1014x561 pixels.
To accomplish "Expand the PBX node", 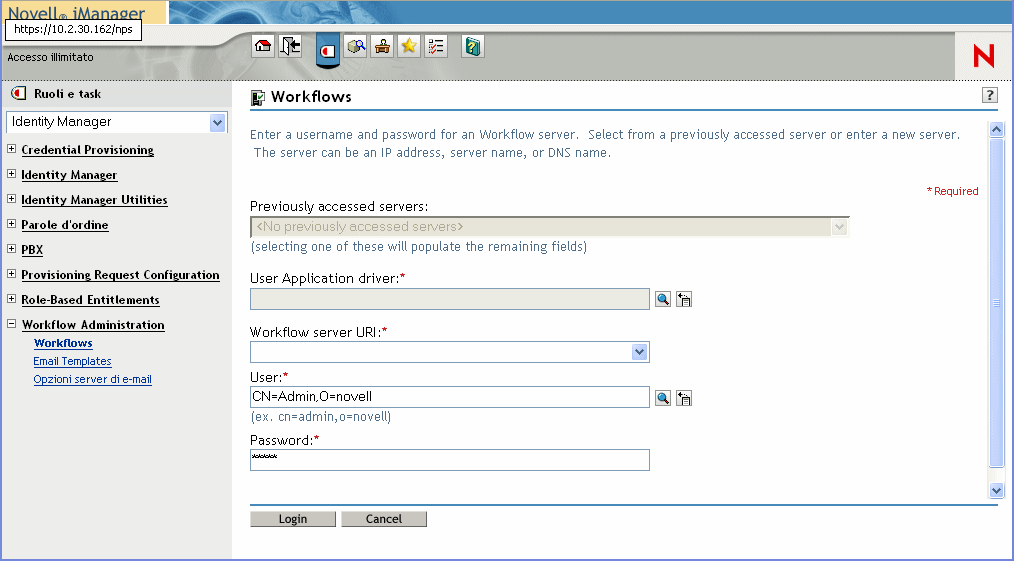I will (x=12, y=249).
